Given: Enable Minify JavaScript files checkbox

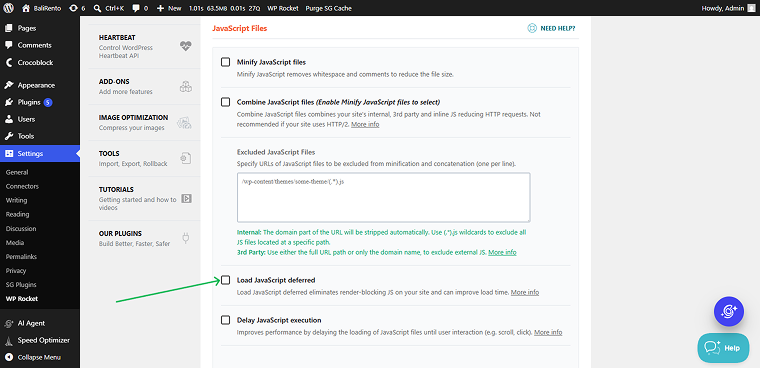Looking at the screenshot, I should [225, 62].
